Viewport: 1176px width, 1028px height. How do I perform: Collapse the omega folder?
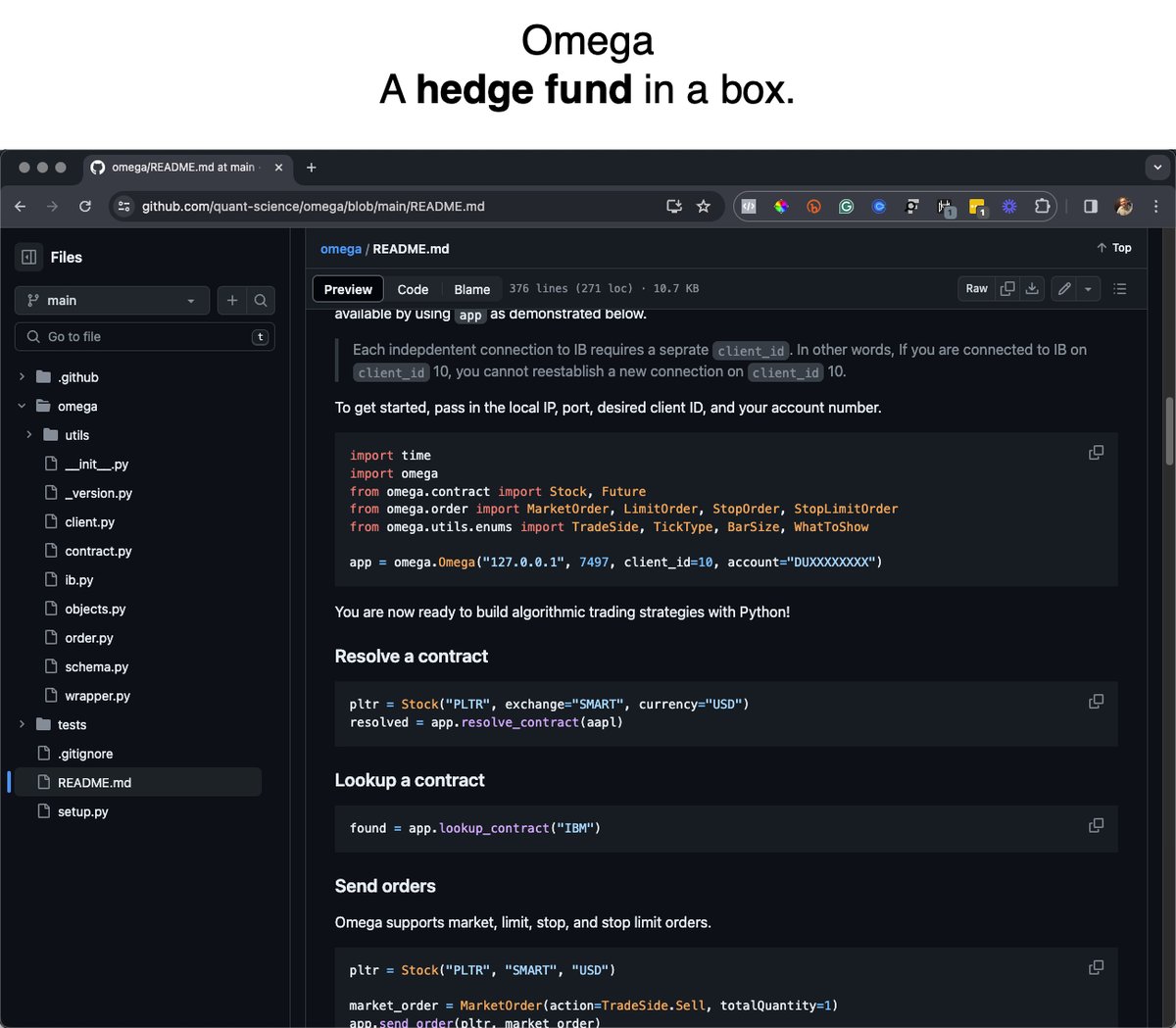point(22,406)
